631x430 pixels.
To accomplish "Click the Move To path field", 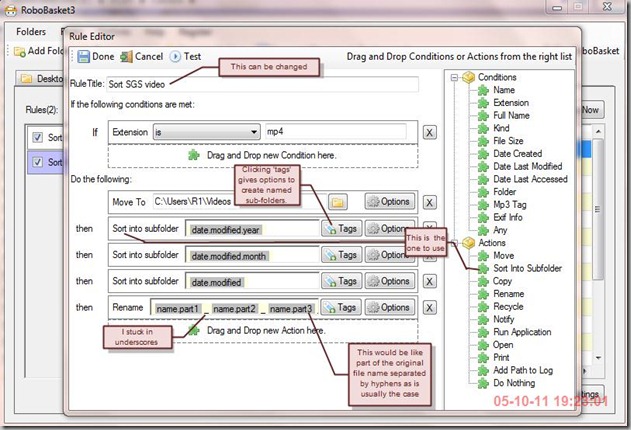I will tap(240, 202).
